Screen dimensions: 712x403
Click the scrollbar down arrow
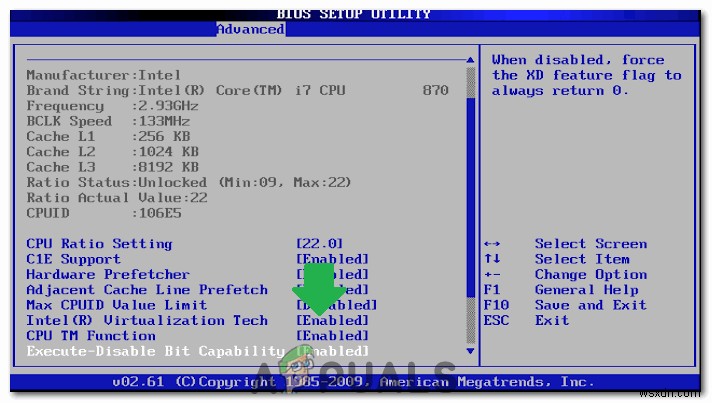pos(470,351)
